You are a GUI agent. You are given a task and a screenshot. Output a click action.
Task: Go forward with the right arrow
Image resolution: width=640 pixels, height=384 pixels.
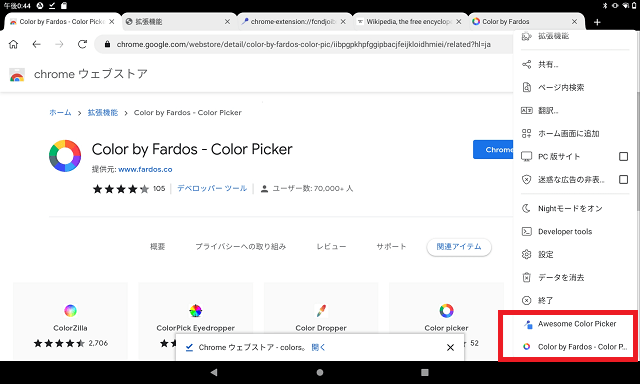[60, 44]
